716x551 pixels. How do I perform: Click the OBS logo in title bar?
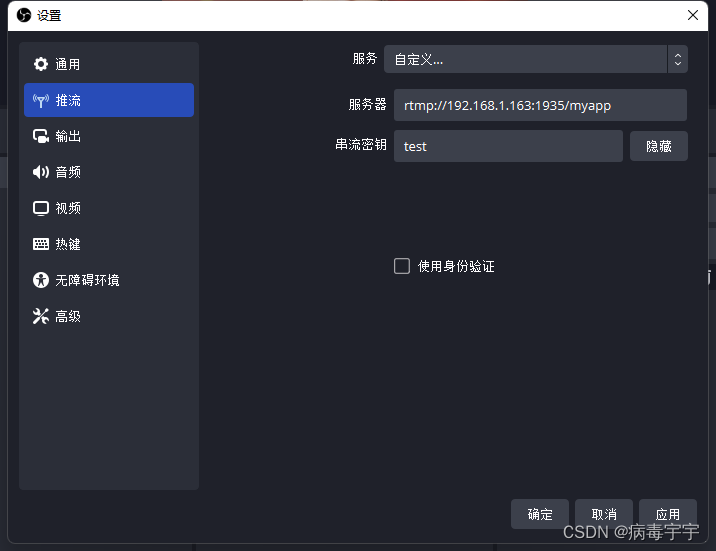[x=24, y=16]
